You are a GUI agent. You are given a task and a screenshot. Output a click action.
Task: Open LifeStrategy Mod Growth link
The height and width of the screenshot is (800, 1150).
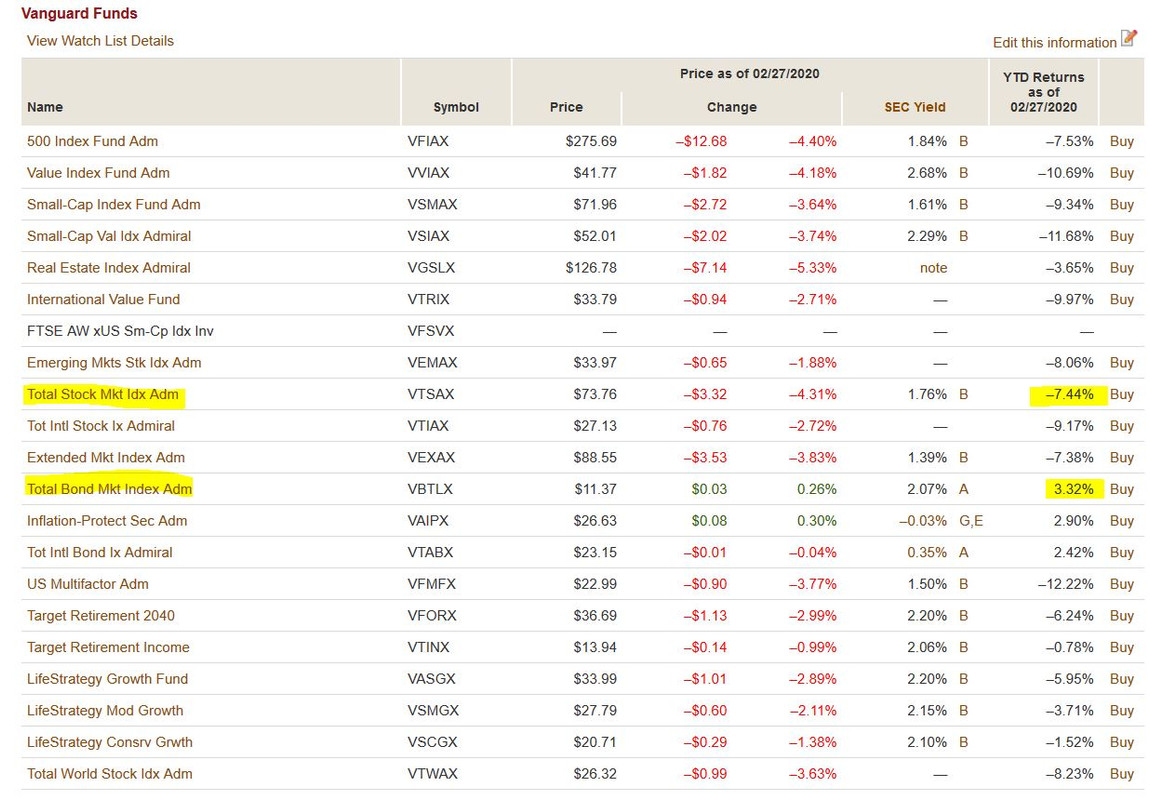tap(105, 709)
